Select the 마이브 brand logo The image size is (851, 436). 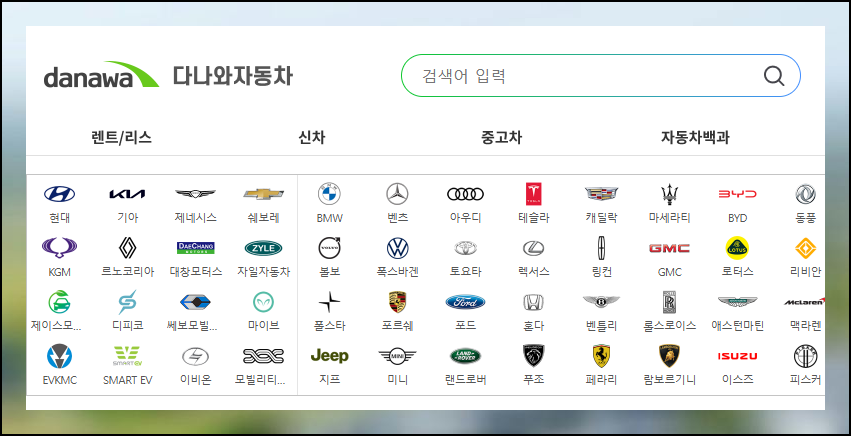264,302
